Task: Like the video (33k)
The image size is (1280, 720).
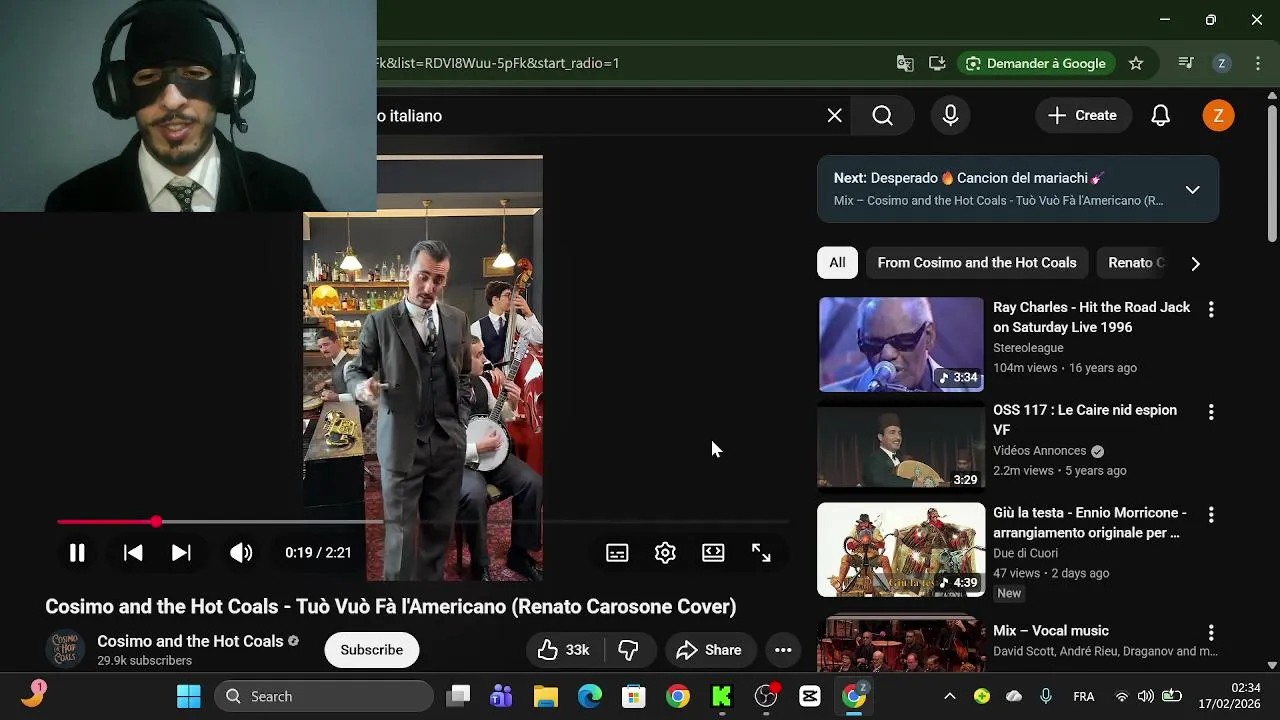Action: click(x=564, y=650)
